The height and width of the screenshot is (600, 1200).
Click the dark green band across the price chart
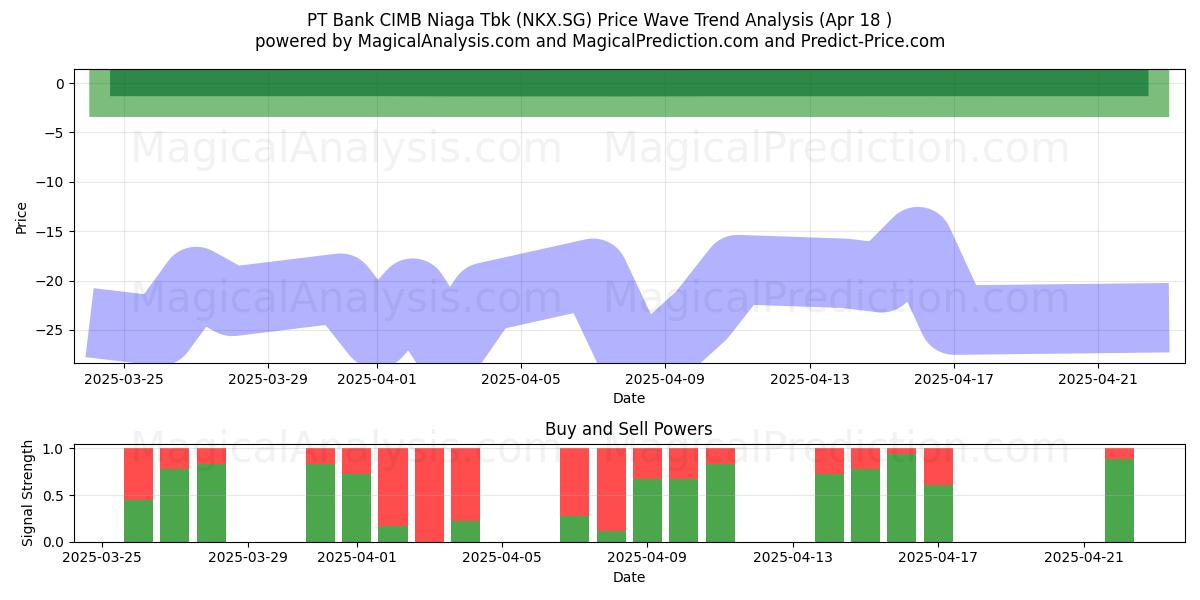pos(629,83)
